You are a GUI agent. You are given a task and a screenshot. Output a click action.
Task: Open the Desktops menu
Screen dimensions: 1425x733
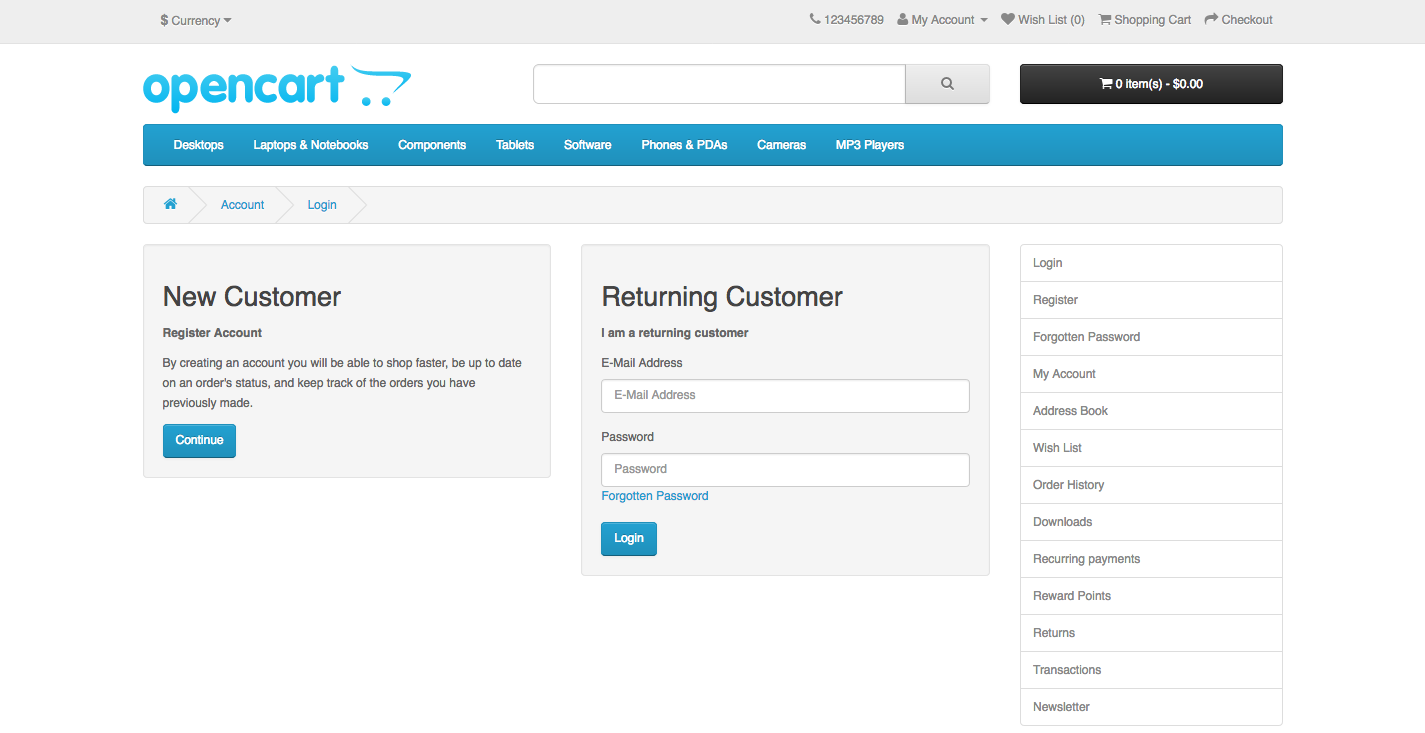[x=198, y=145]
